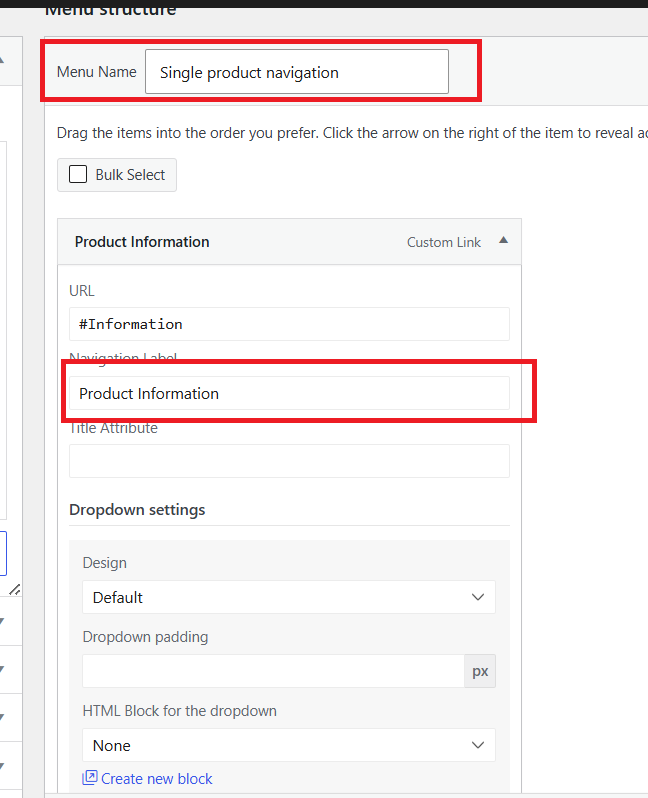Screen dimensions: 648x798
Task: Click the Bulk Select button label
Action: coord(130,175)
